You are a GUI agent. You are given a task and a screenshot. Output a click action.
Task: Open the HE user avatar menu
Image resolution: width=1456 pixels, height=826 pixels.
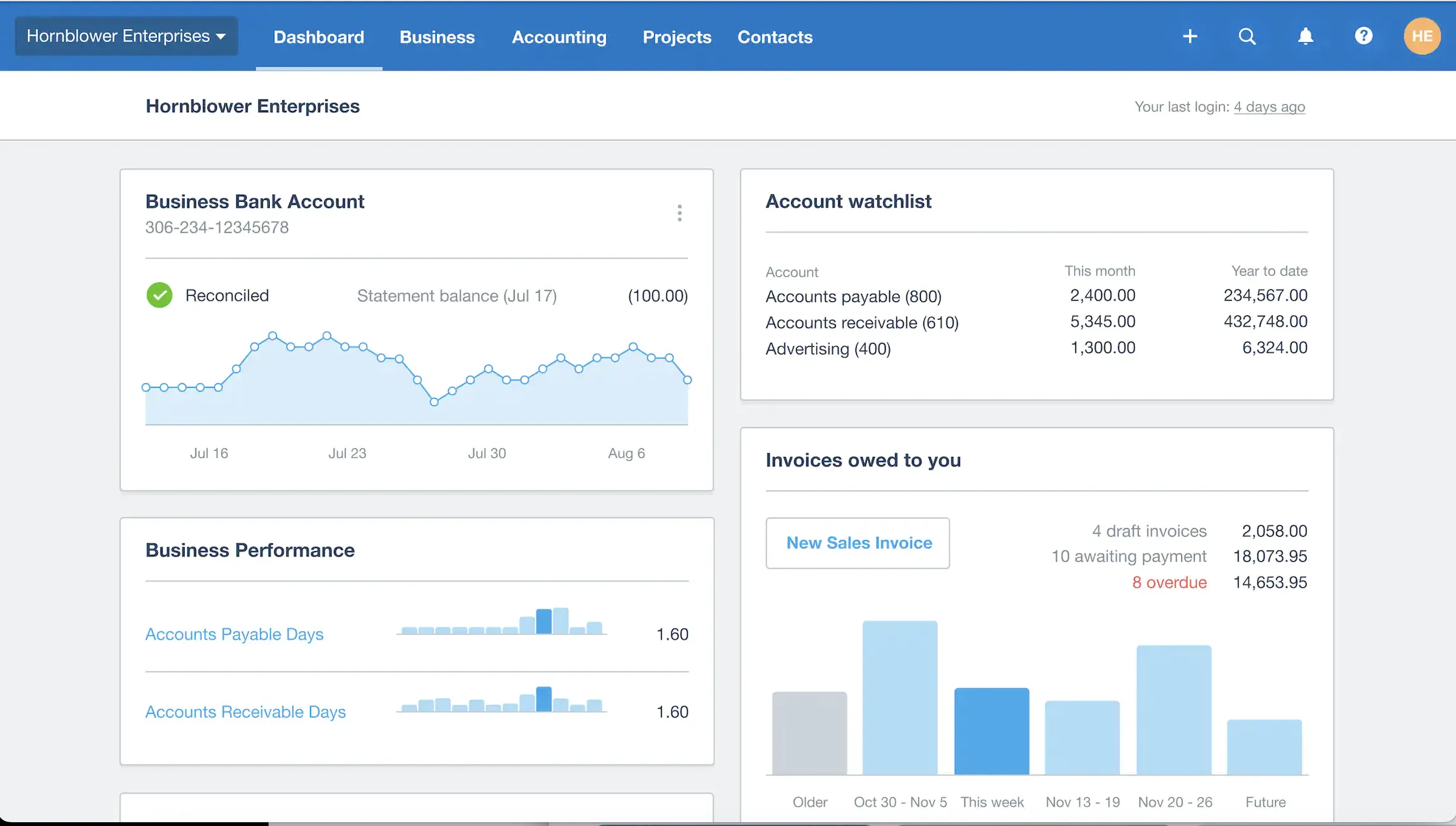coord(1421,36)
